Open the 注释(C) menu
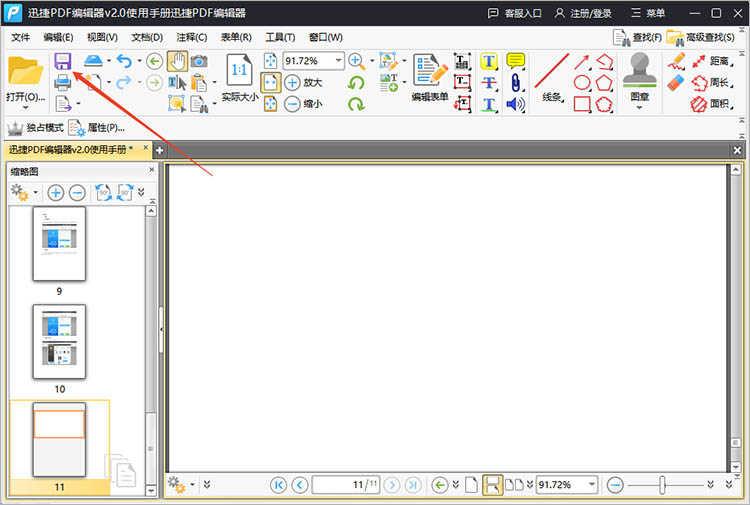This screenshot has width=750, height=505. tap(192, 37)
